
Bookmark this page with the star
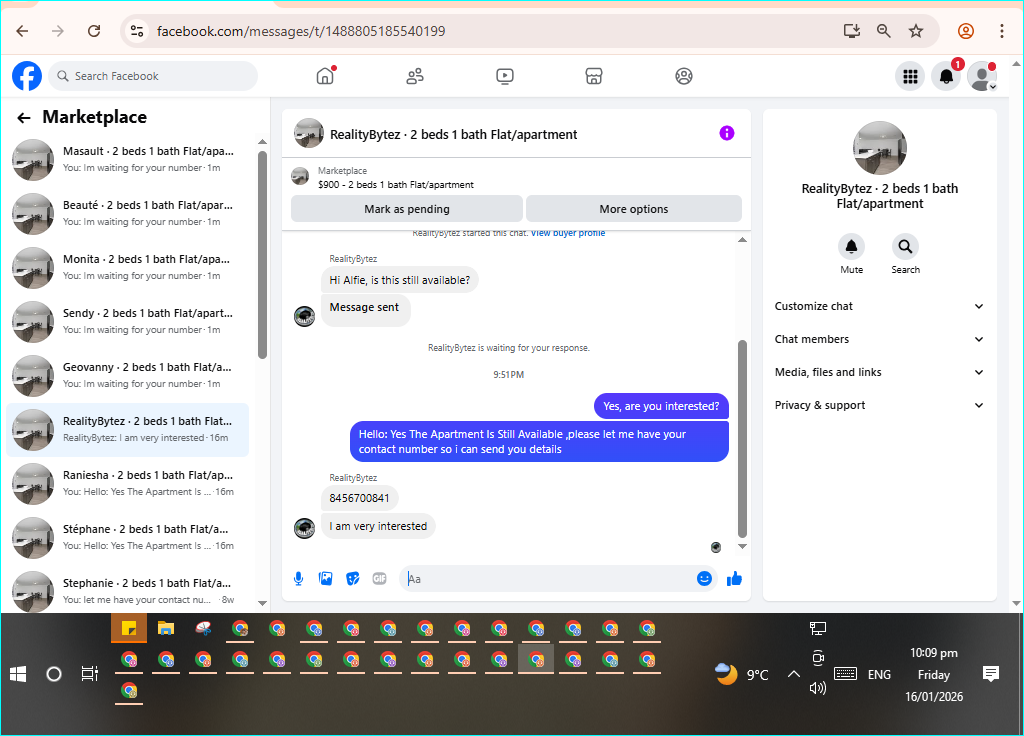[x=916, y=31]
